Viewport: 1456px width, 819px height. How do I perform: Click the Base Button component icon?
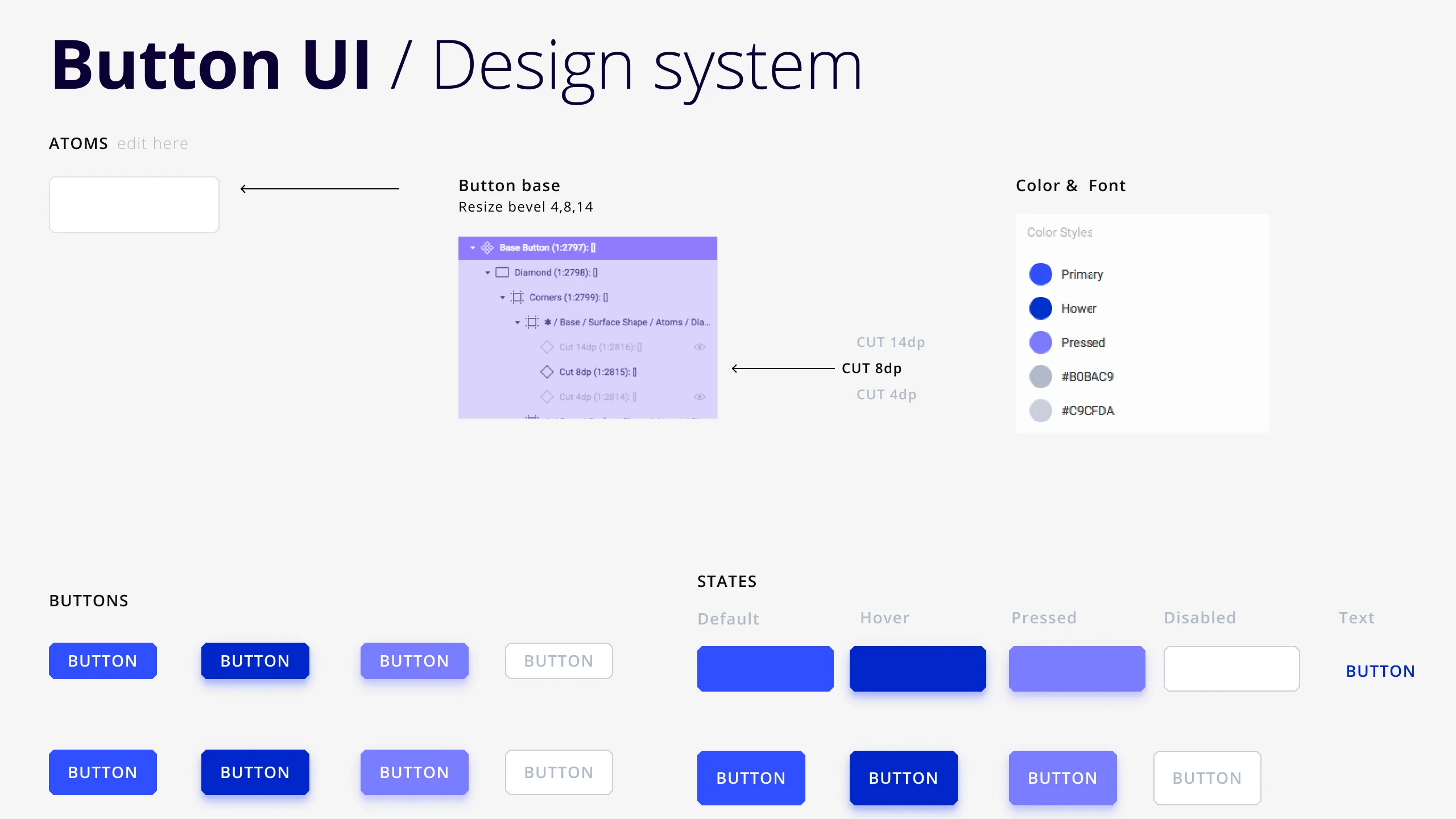(487, 248)
